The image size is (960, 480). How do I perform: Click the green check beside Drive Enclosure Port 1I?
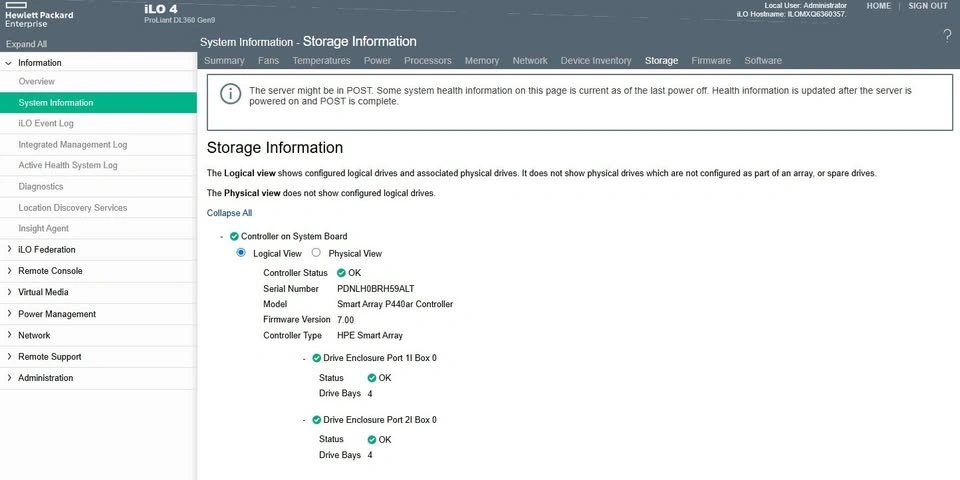[x=317, y=358]
